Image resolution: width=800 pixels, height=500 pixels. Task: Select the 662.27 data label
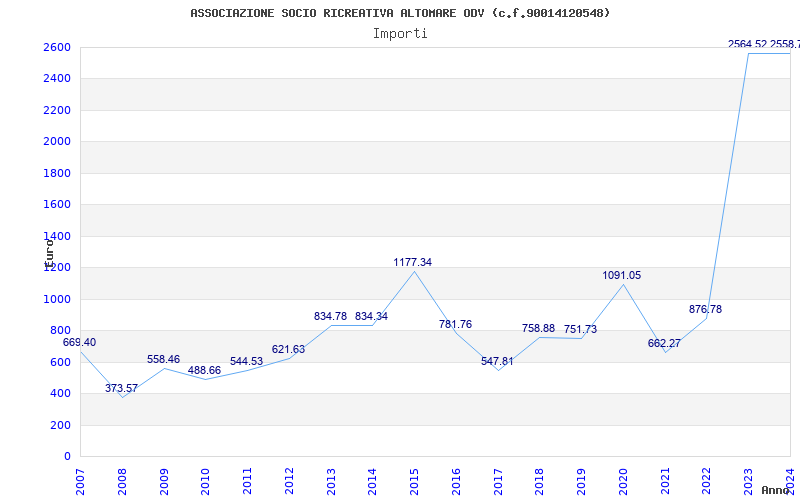(664, 343)
